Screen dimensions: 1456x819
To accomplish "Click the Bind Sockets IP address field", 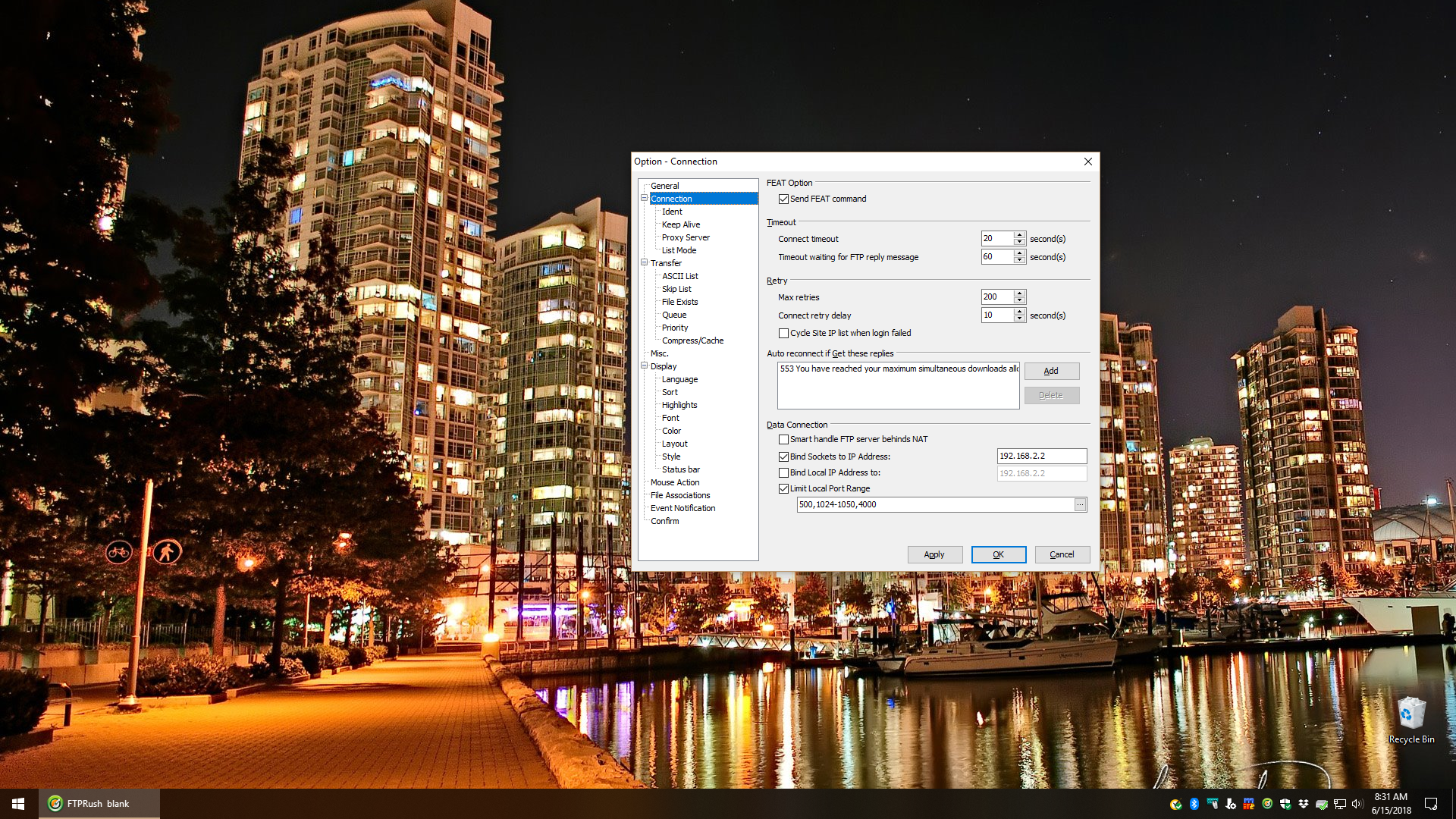I will 1041,457.
